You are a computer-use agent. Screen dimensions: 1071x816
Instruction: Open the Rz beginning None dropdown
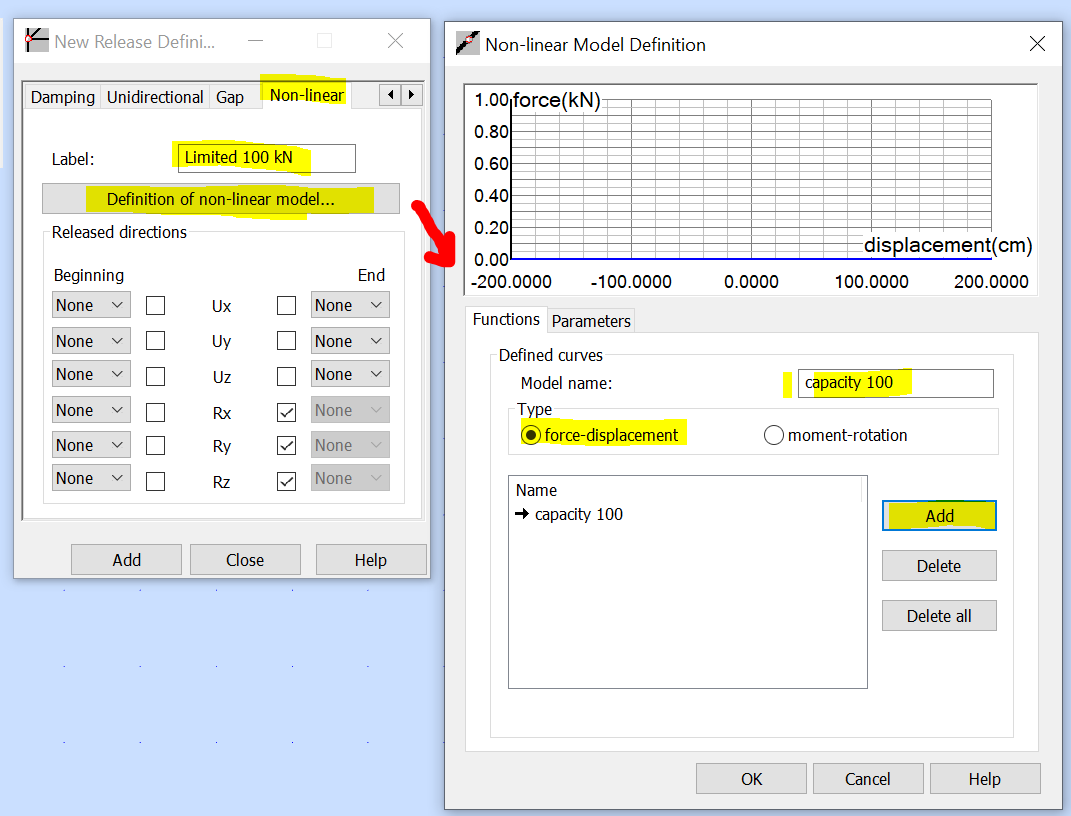point(91,477)
